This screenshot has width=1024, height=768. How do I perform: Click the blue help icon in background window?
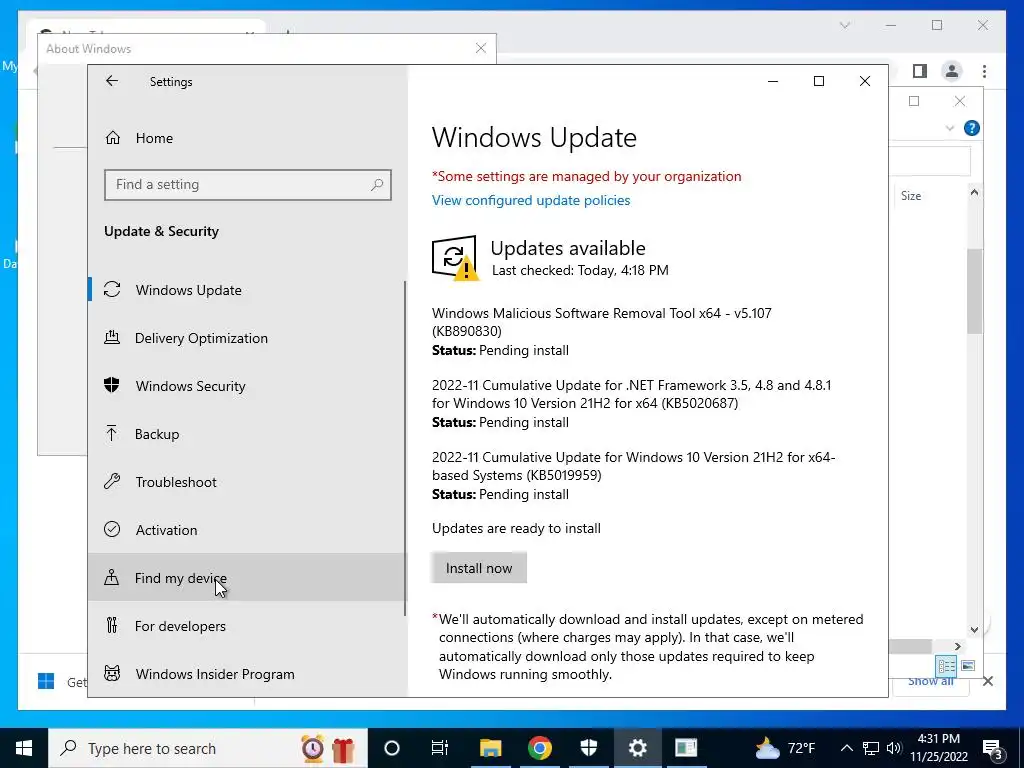pyautogui.click(x=971, y=128)
